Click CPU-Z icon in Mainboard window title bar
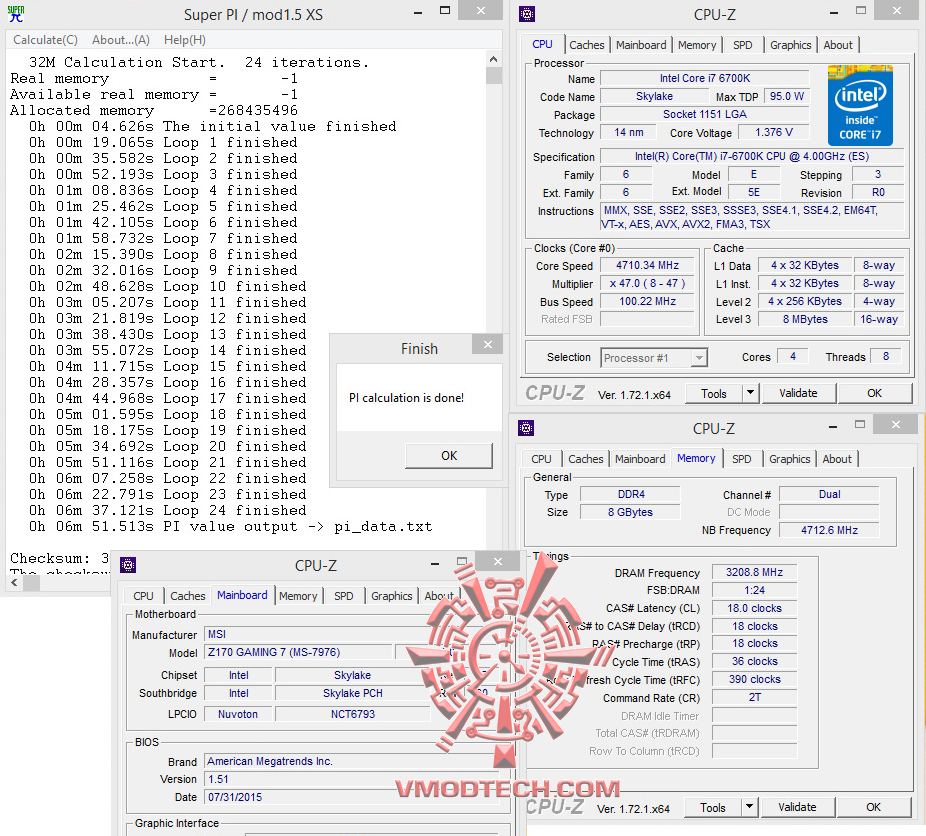The image size is (926, 836). (128, 565)
